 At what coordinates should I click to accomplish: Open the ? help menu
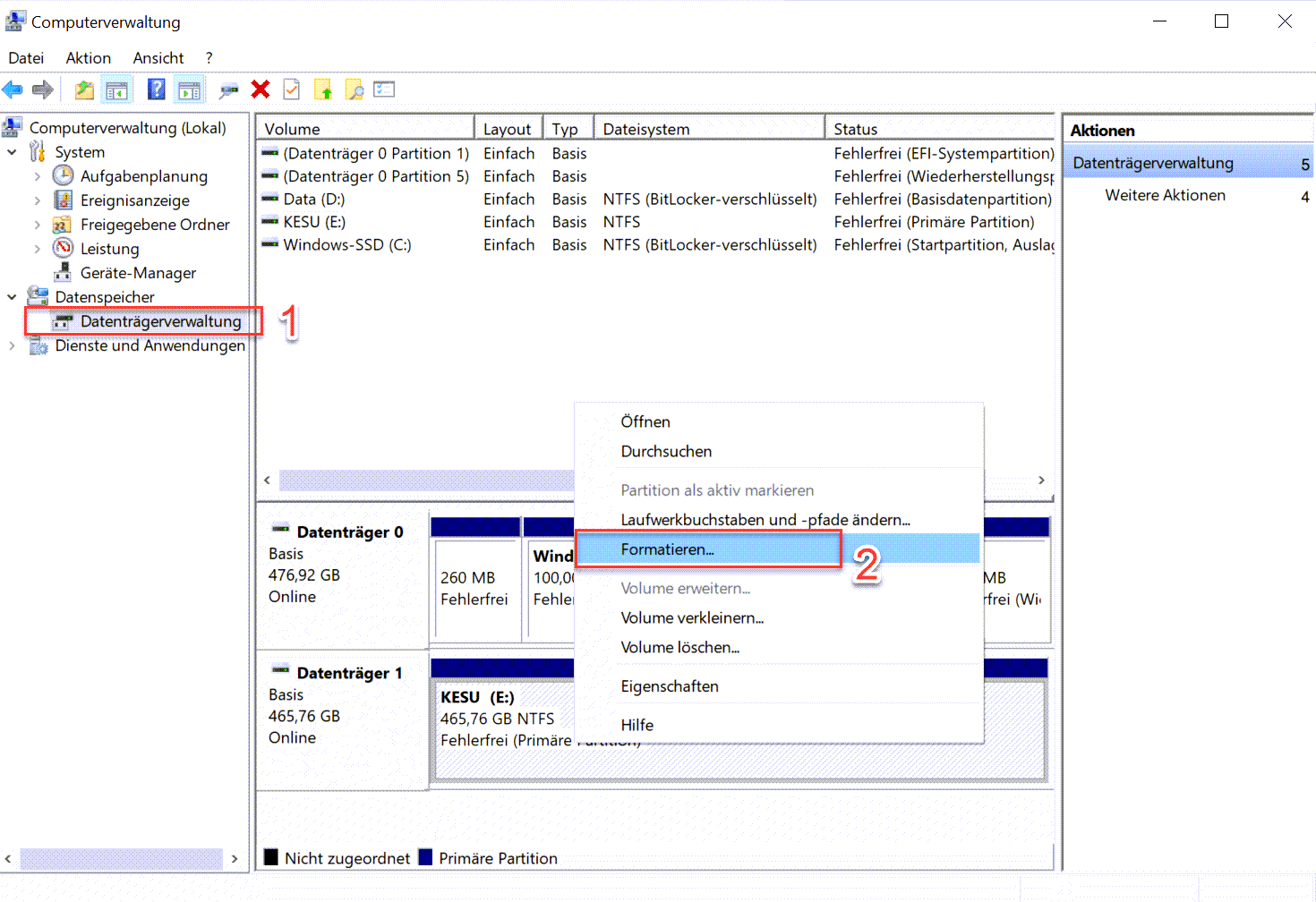[209, 57]
